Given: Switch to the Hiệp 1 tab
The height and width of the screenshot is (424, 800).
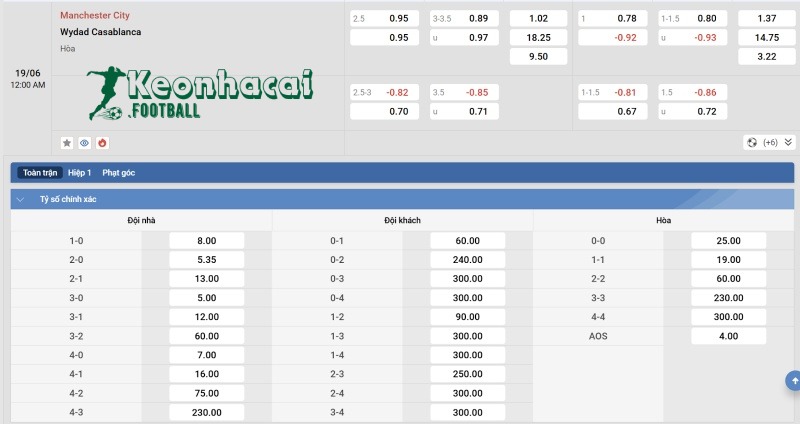Looking at the screenshot, I should 80,173.
